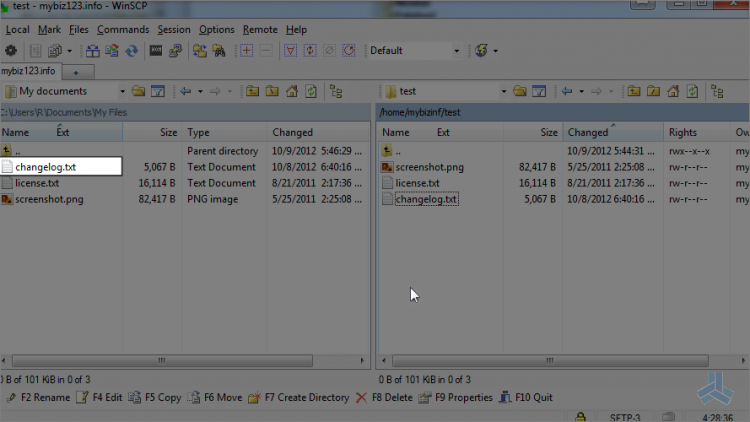The height and width of the screenshot is (422, 750).
Task: Click the F5 Copy button
Action: click(155, 398)
